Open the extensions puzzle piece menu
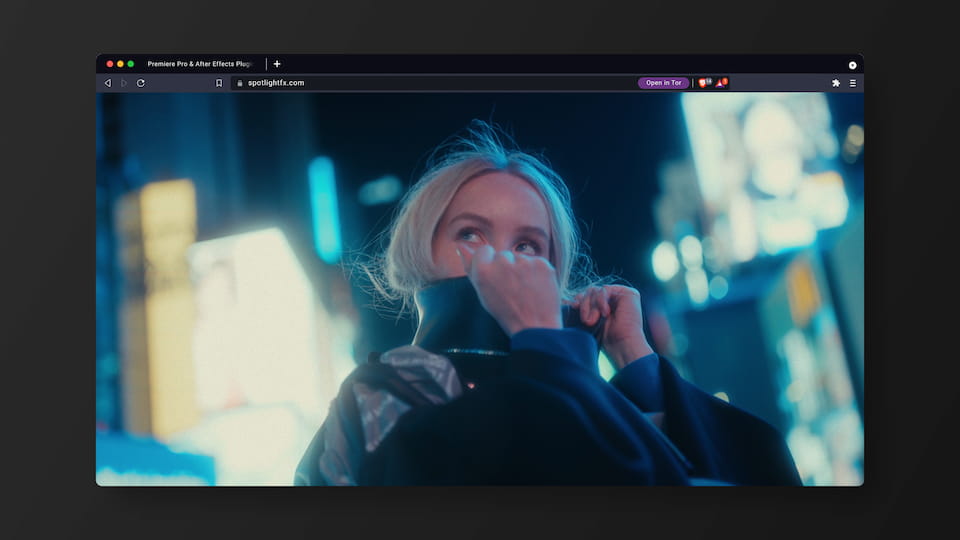 [x=836, y=83]
